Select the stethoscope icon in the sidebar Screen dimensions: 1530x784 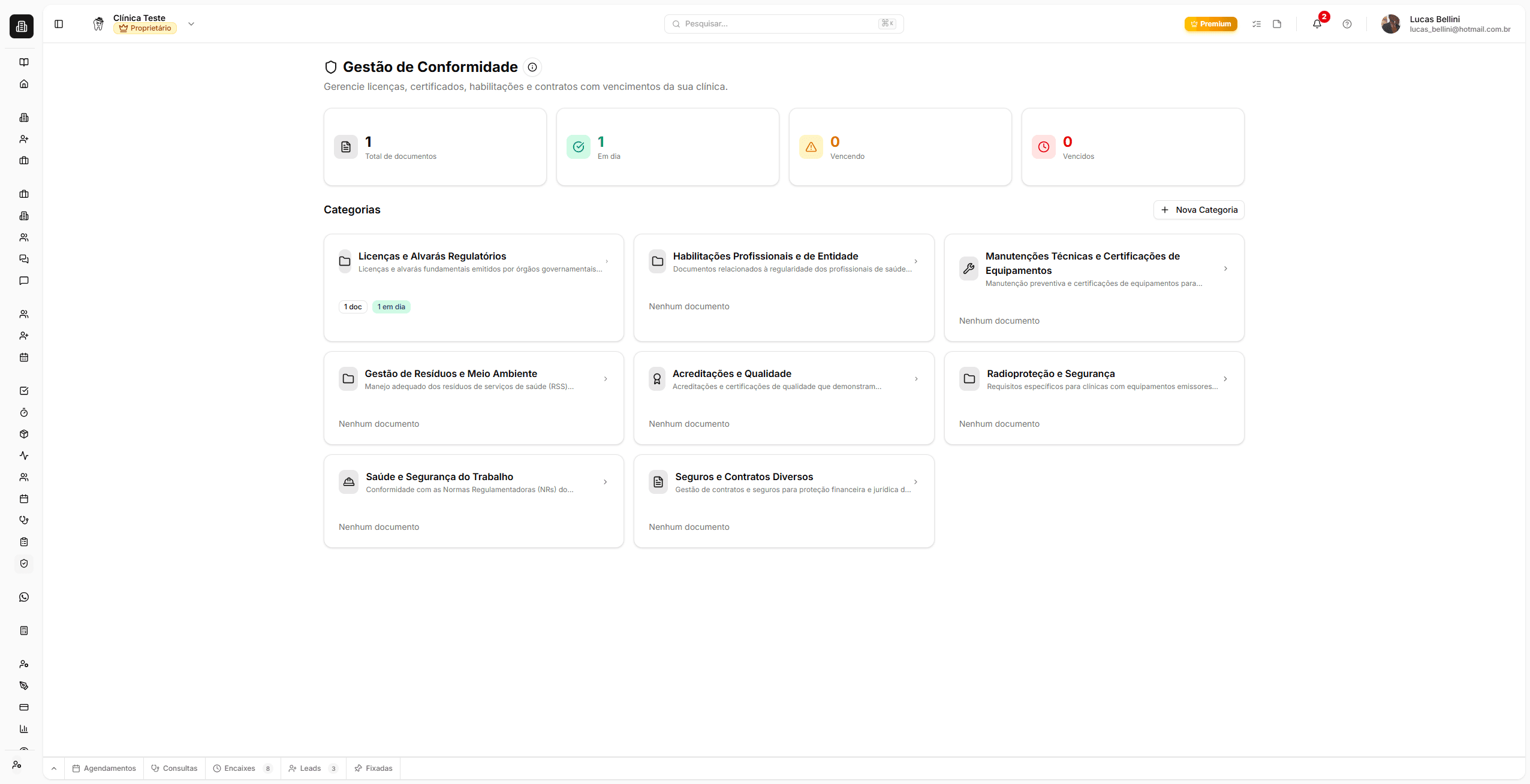pyautogui.click(x=24, y=520)
